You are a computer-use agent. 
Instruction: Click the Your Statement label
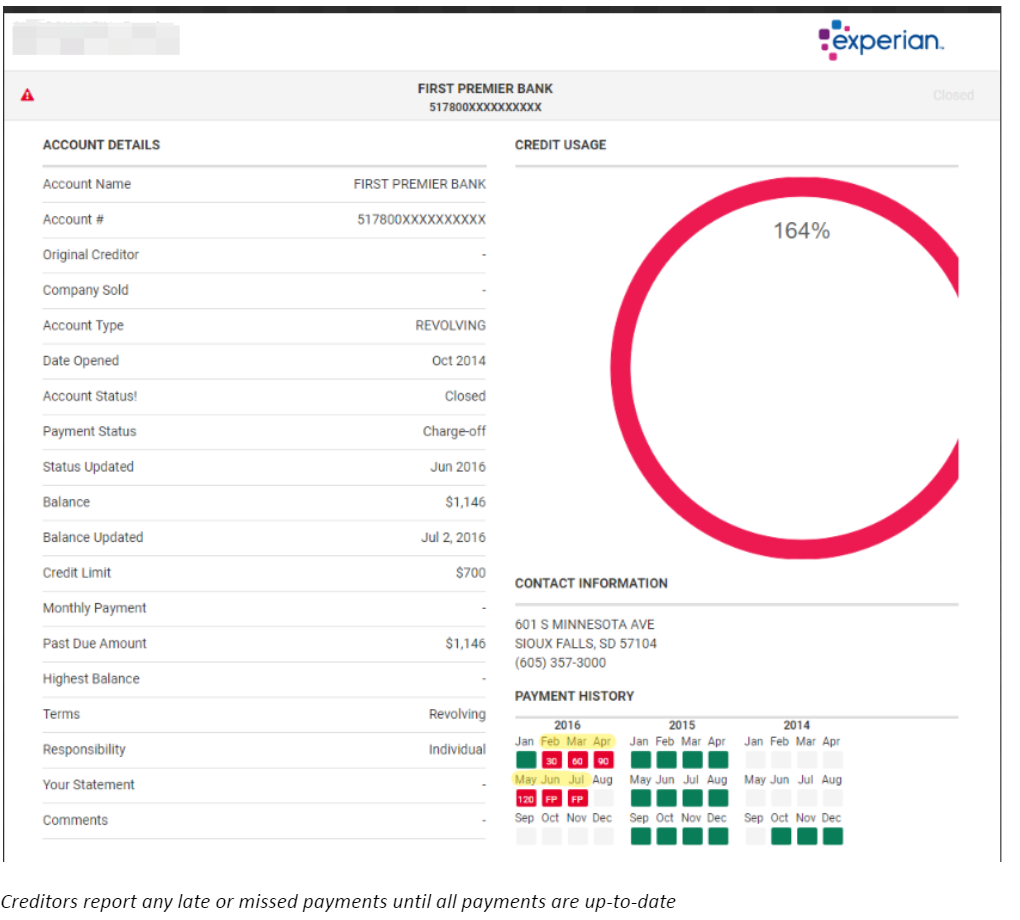coord(88,785)
